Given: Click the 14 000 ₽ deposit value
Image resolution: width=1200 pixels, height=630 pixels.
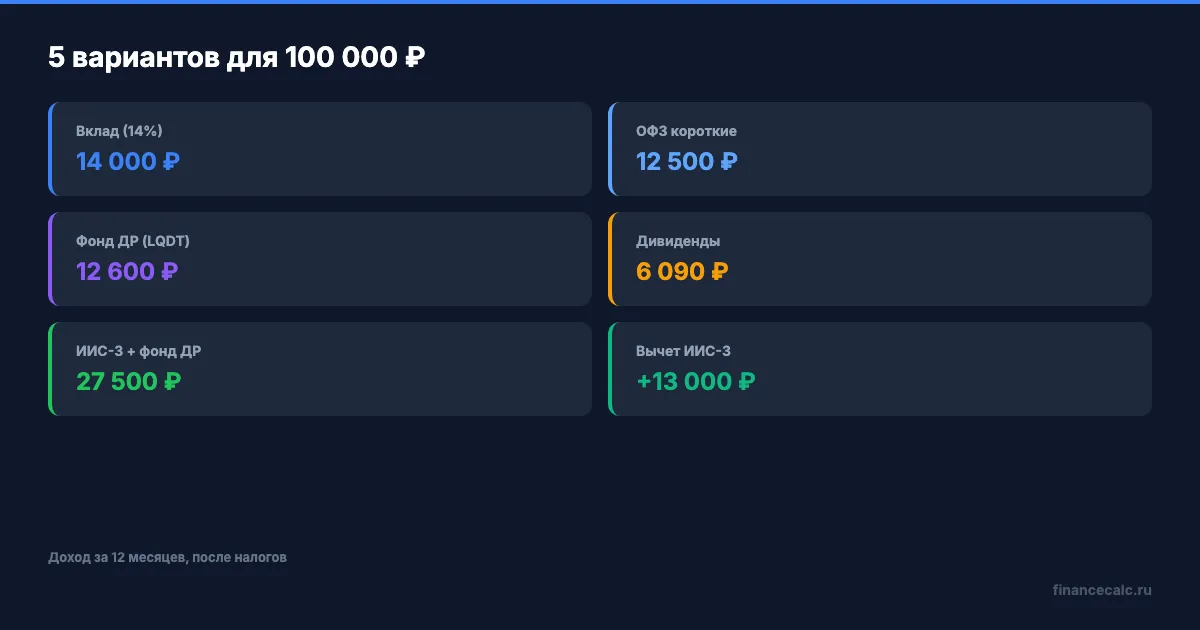Looking at the screenshot, I should point(127,161).
